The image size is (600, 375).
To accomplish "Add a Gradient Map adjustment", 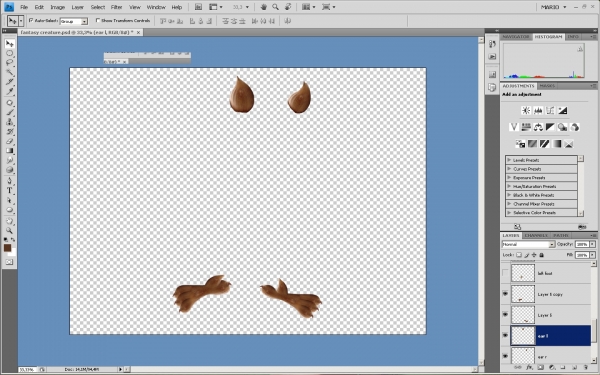I will pos(557,144).
